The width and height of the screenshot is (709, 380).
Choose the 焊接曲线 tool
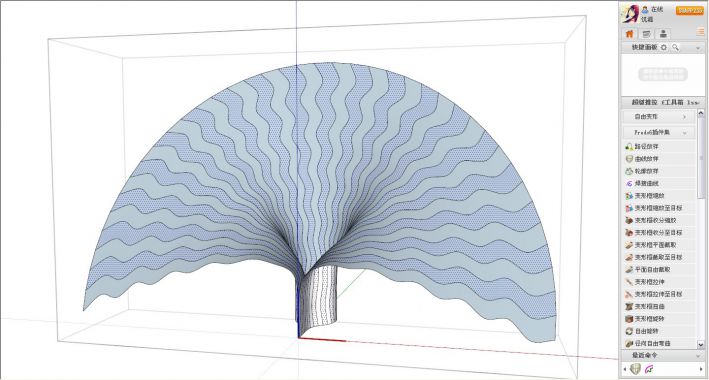[659, 183]
